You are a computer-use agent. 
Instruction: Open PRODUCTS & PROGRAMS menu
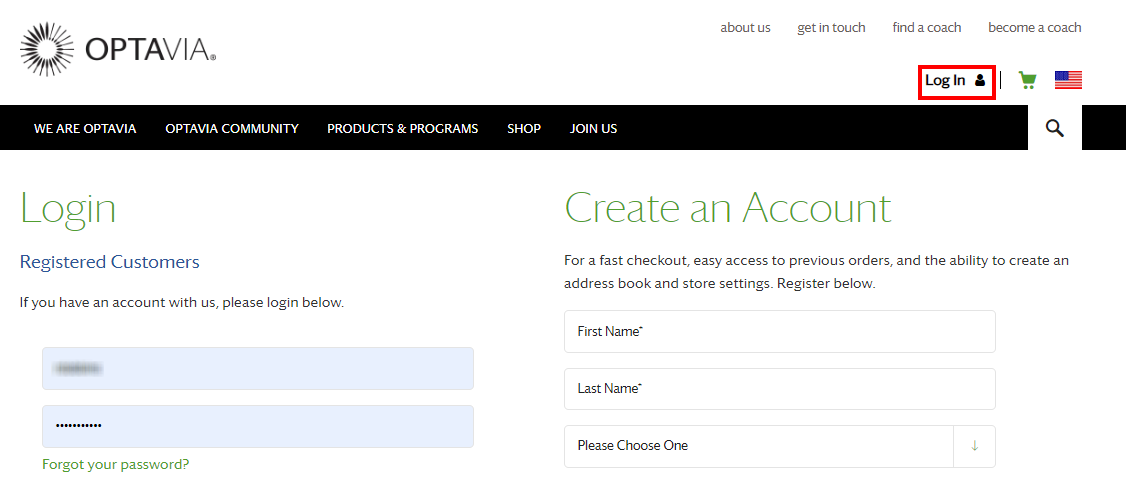tap(402, 129)
